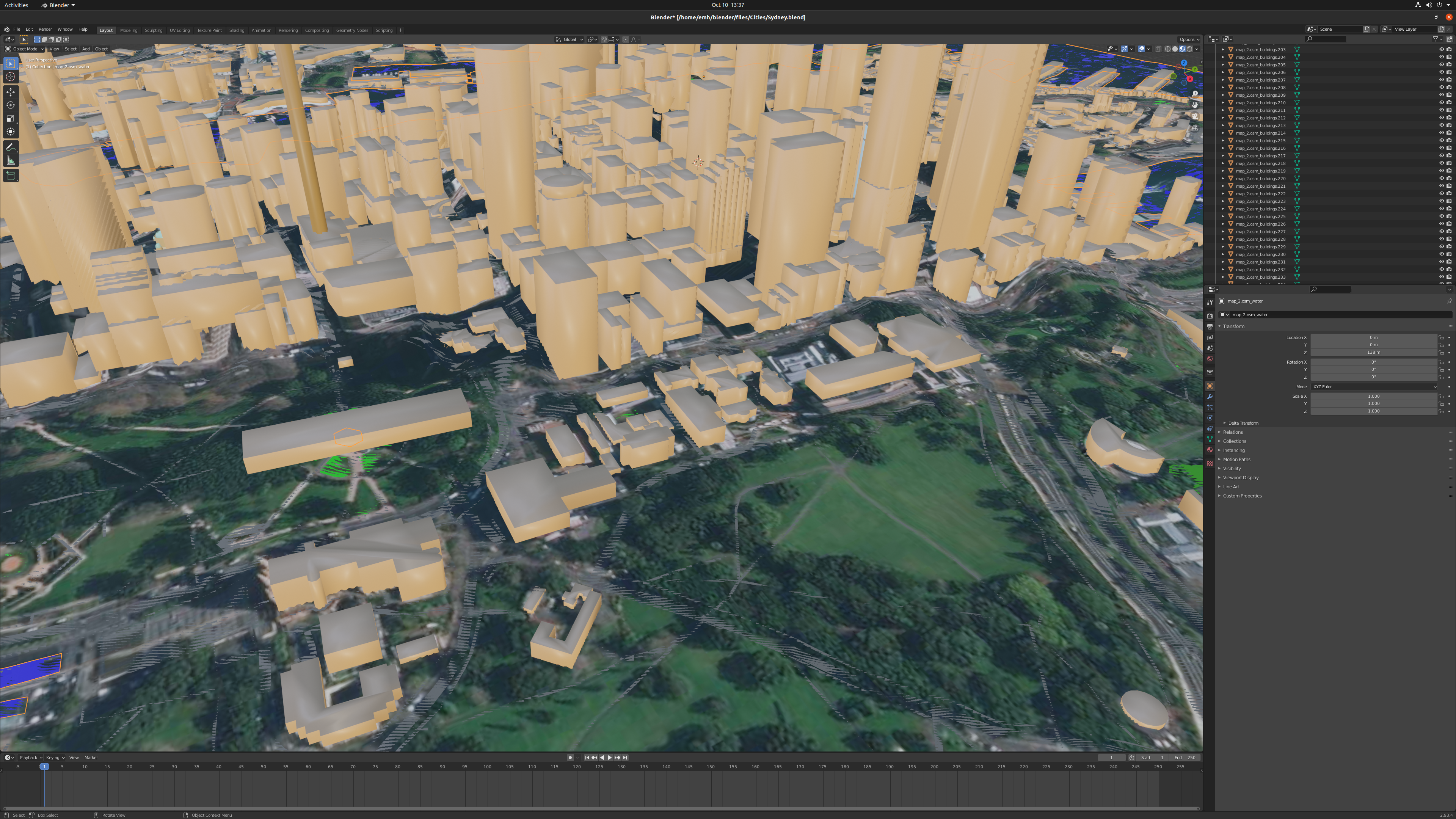Select the Move tool

[11, 92]
